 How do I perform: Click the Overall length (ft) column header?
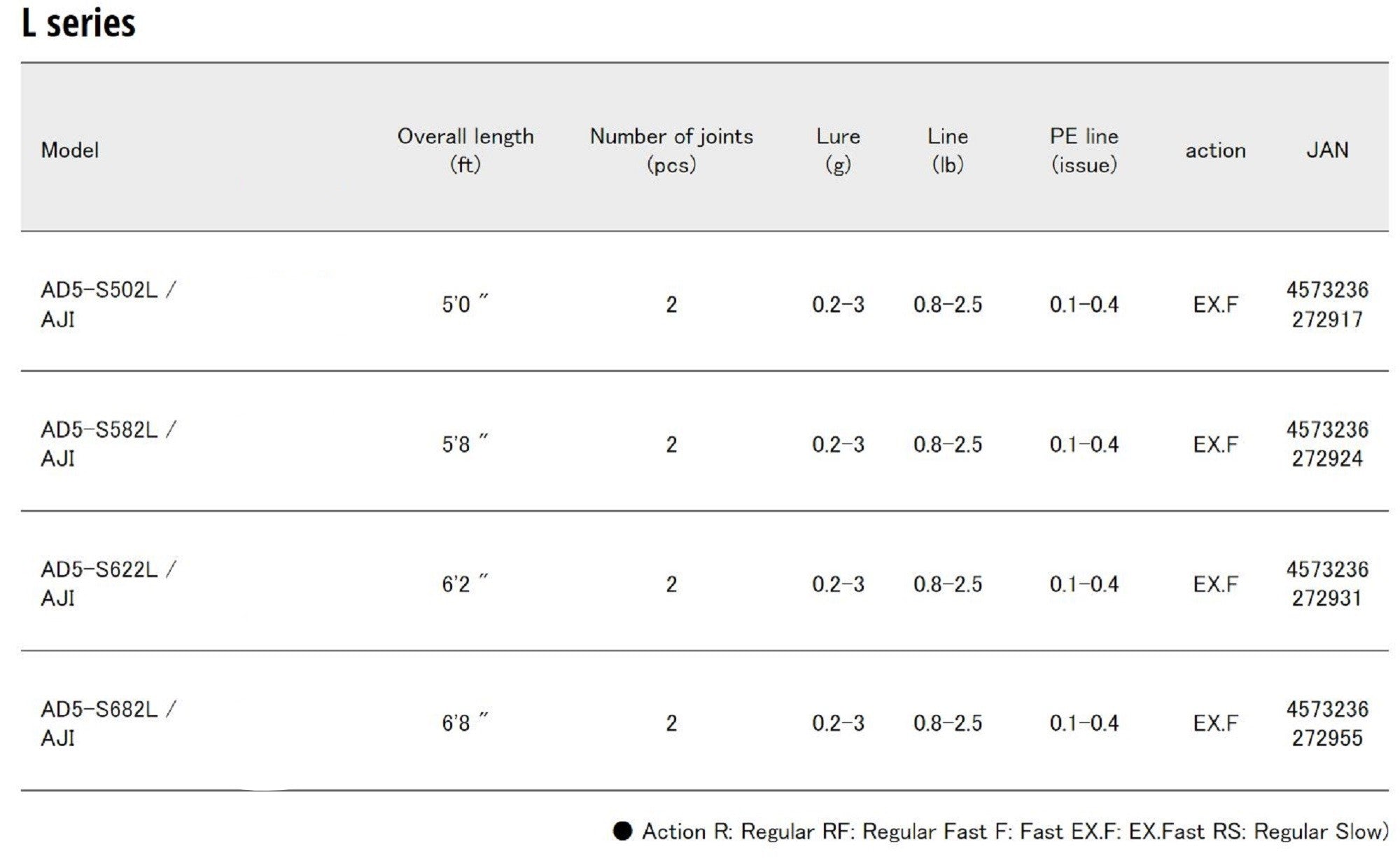point(465,150)
